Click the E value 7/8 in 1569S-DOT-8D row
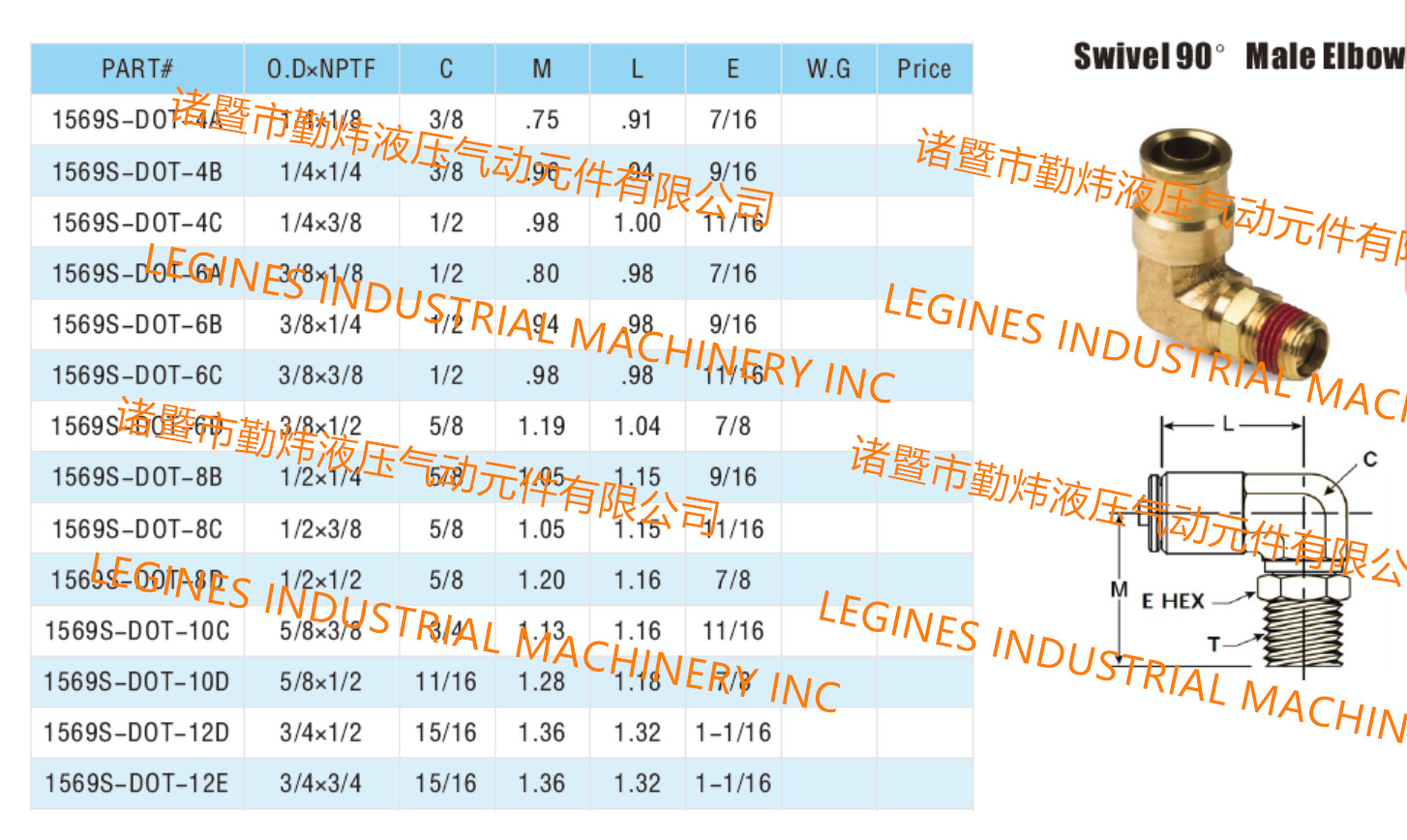Screen dimensions: 1407x840 click(x=733, y=580)
